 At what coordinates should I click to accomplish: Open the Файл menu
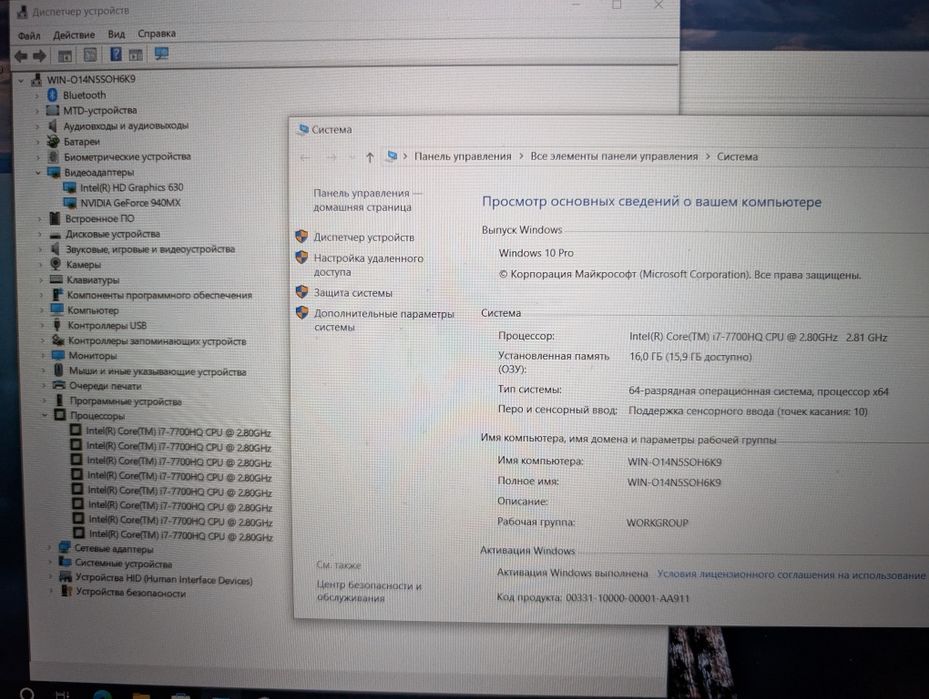(28, 35)
